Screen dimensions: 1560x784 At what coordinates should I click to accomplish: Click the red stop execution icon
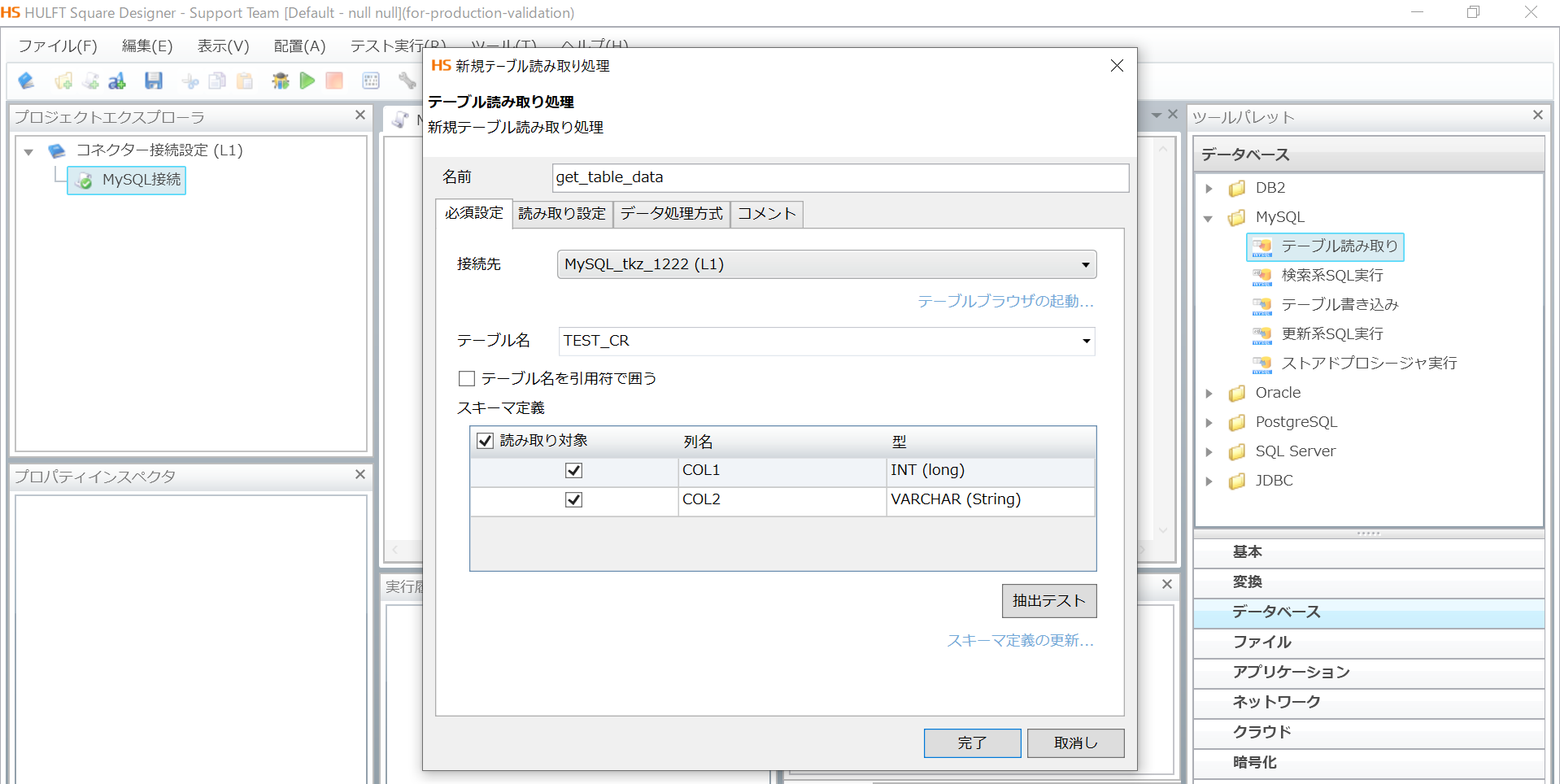(x=334, y=81)
